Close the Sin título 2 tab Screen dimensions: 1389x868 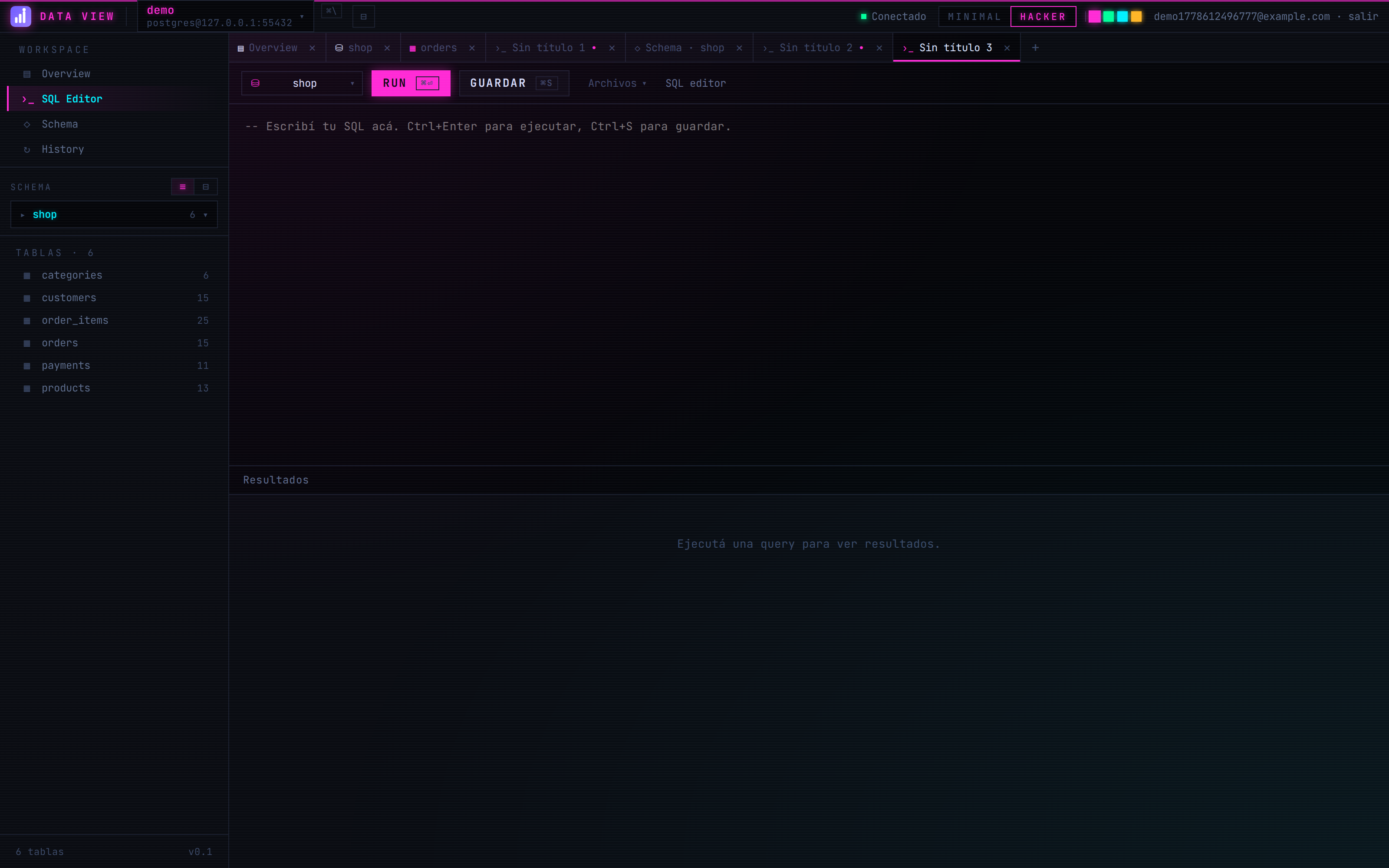(879, 48)
